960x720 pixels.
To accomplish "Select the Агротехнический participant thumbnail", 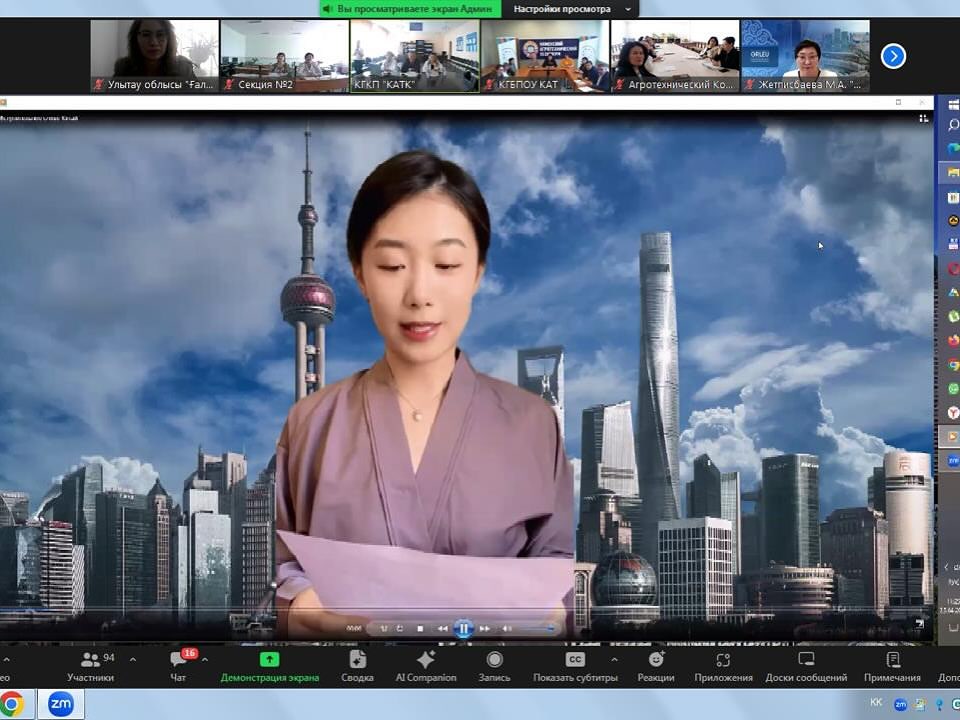I will point(675,56).
